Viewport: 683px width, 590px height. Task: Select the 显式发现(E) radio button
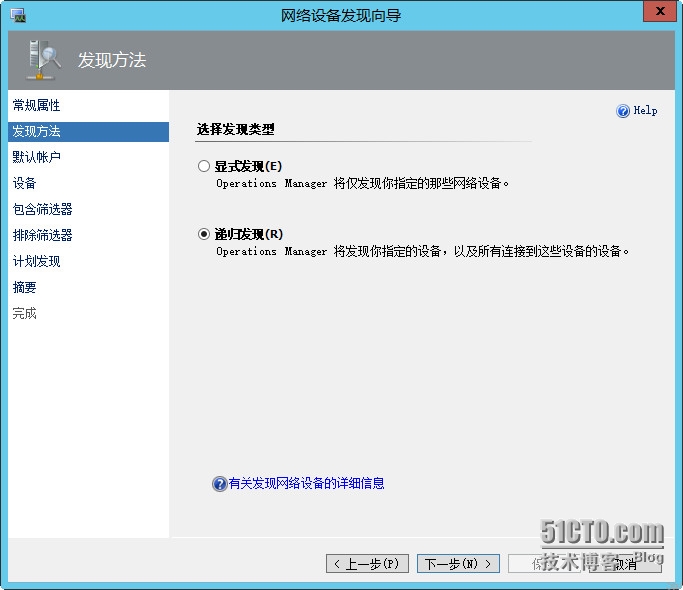pyautogui.click(x=203, y=166)
